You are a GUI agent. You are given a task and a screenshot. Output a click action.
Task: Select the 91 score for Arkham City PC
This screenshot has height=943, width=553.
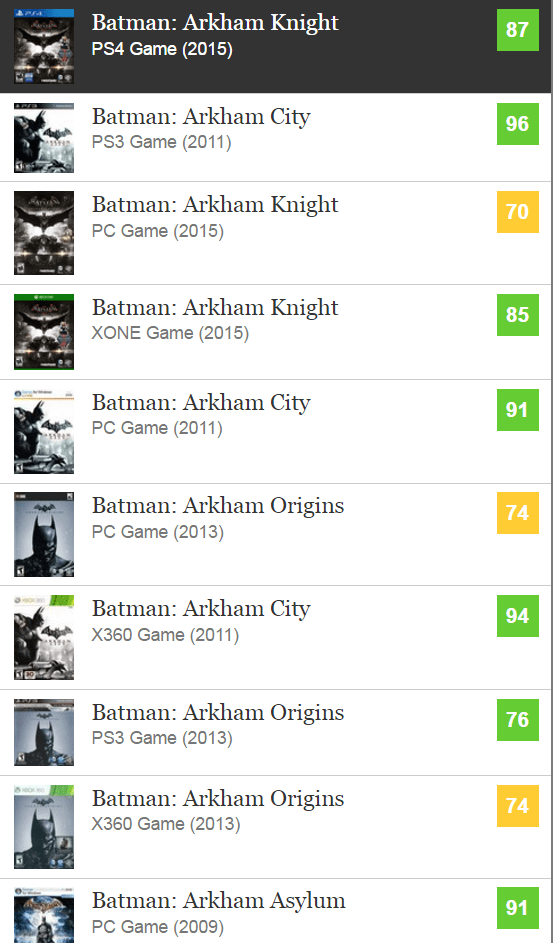coord(518,410)
